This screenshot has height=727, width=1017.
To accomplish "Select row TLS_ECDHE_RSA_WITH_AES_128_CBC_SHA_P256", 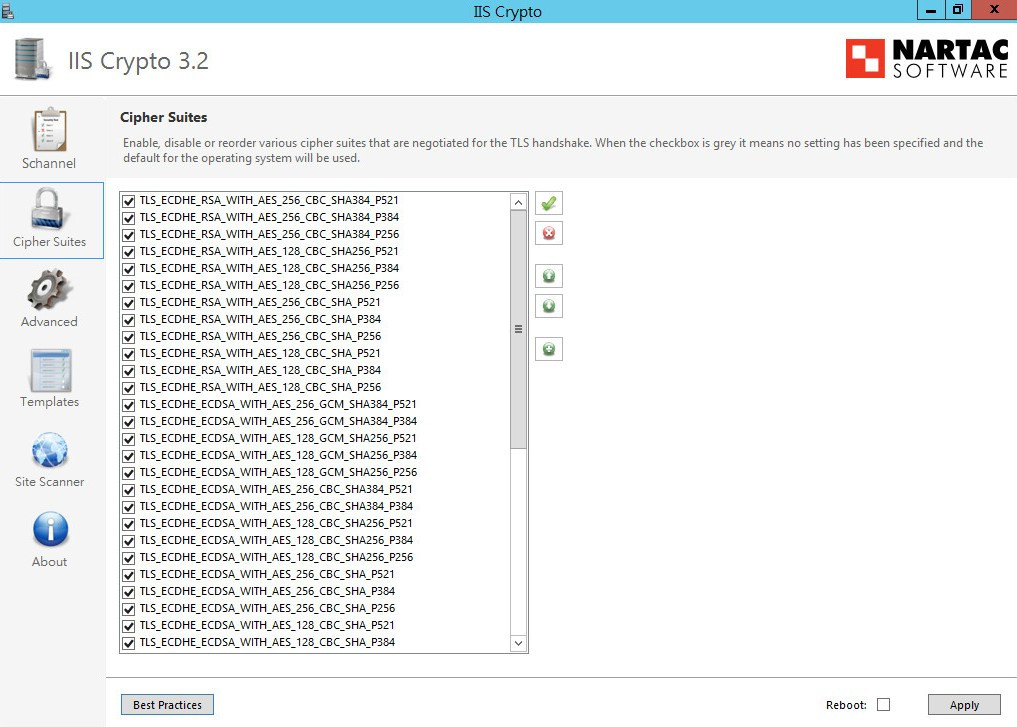I will [x=315, y=387].
